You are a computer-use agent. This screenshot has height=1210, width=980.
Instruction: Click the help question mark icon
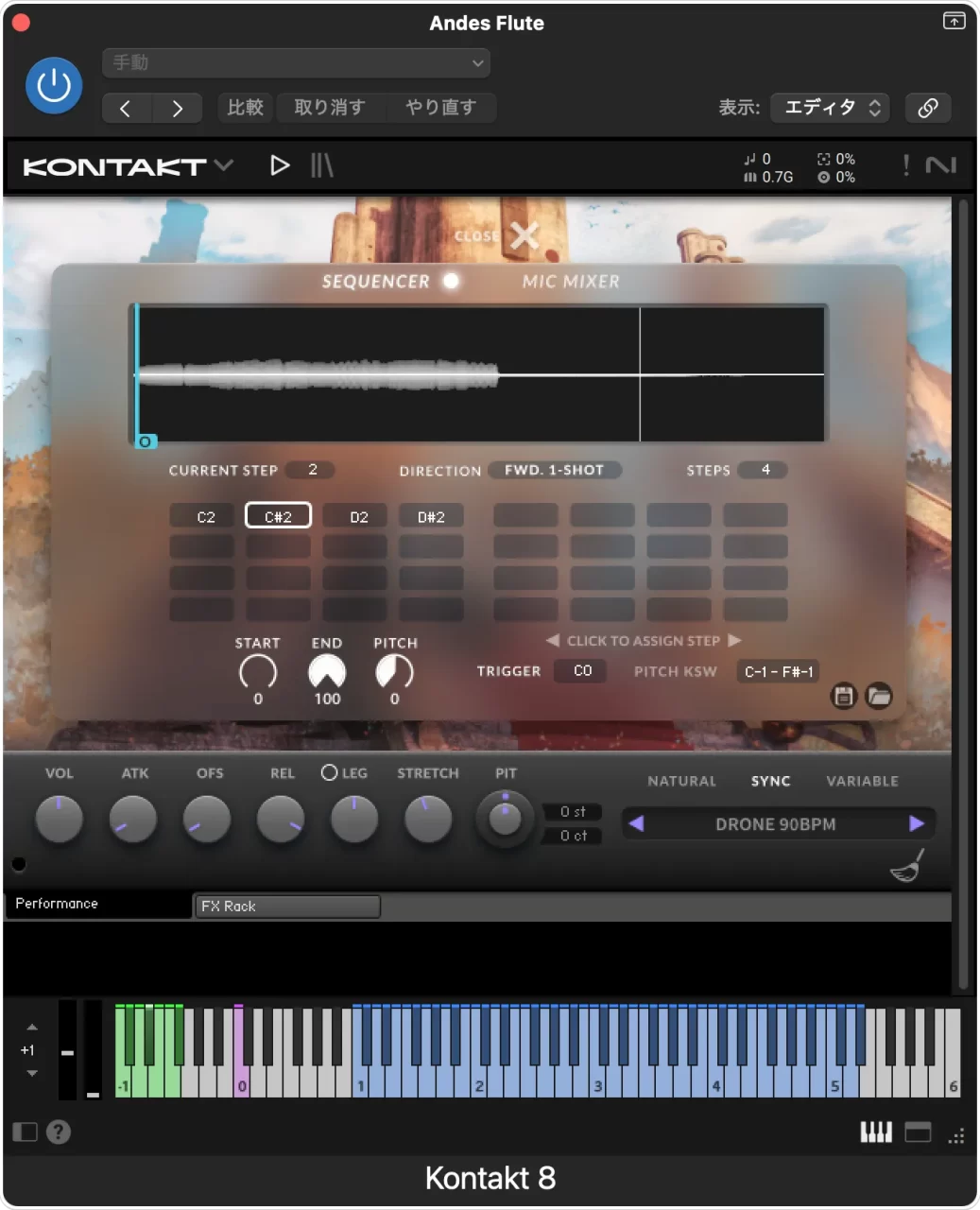pyautogui.click(x=59, y=1132)
